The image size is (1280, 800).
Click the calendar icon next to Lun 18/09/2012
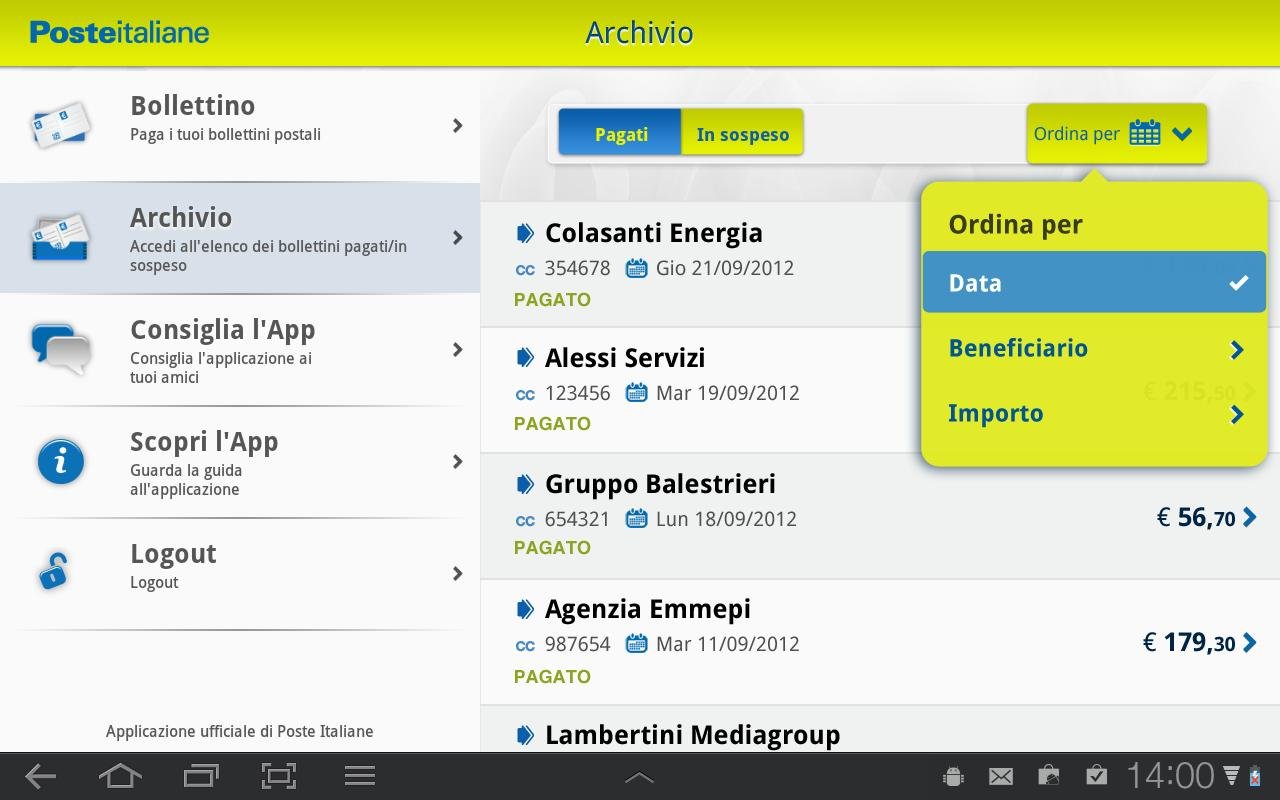(x=636, y=518)
